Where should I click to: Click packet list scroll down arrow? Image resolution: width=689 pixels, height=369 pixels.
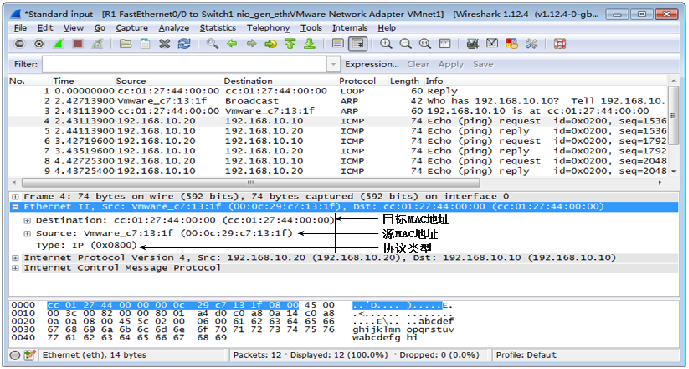673,171
